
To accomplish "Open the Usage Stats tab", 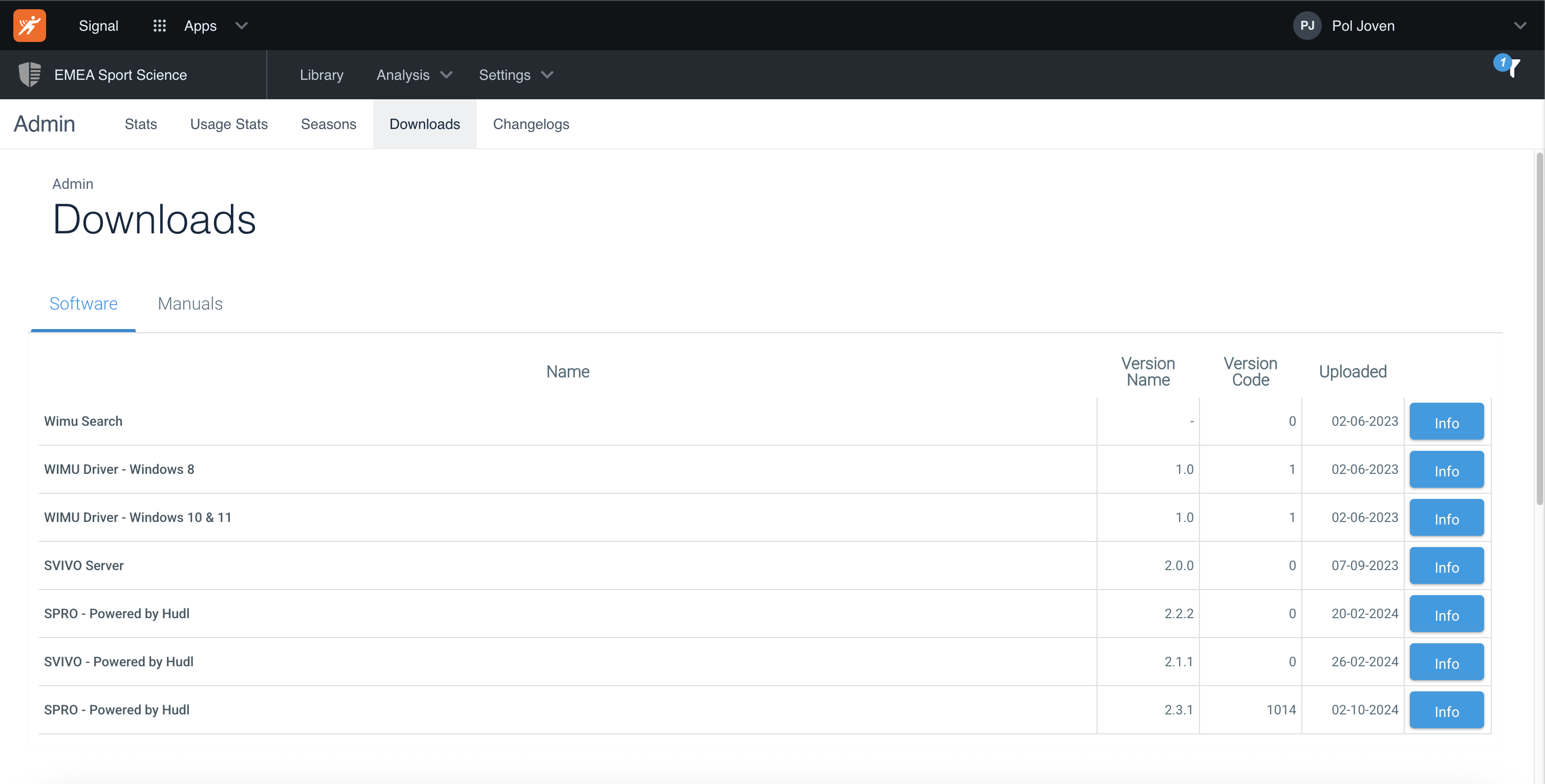I will click(228, 124).
